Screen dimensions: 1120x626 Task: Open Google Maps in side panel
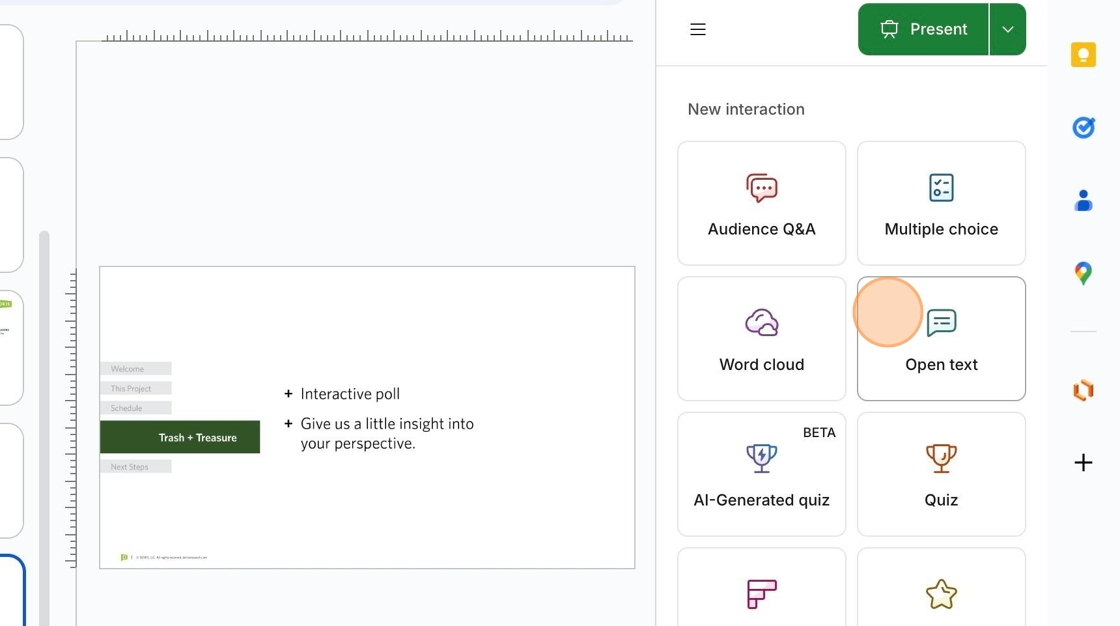pos(1083,273)
